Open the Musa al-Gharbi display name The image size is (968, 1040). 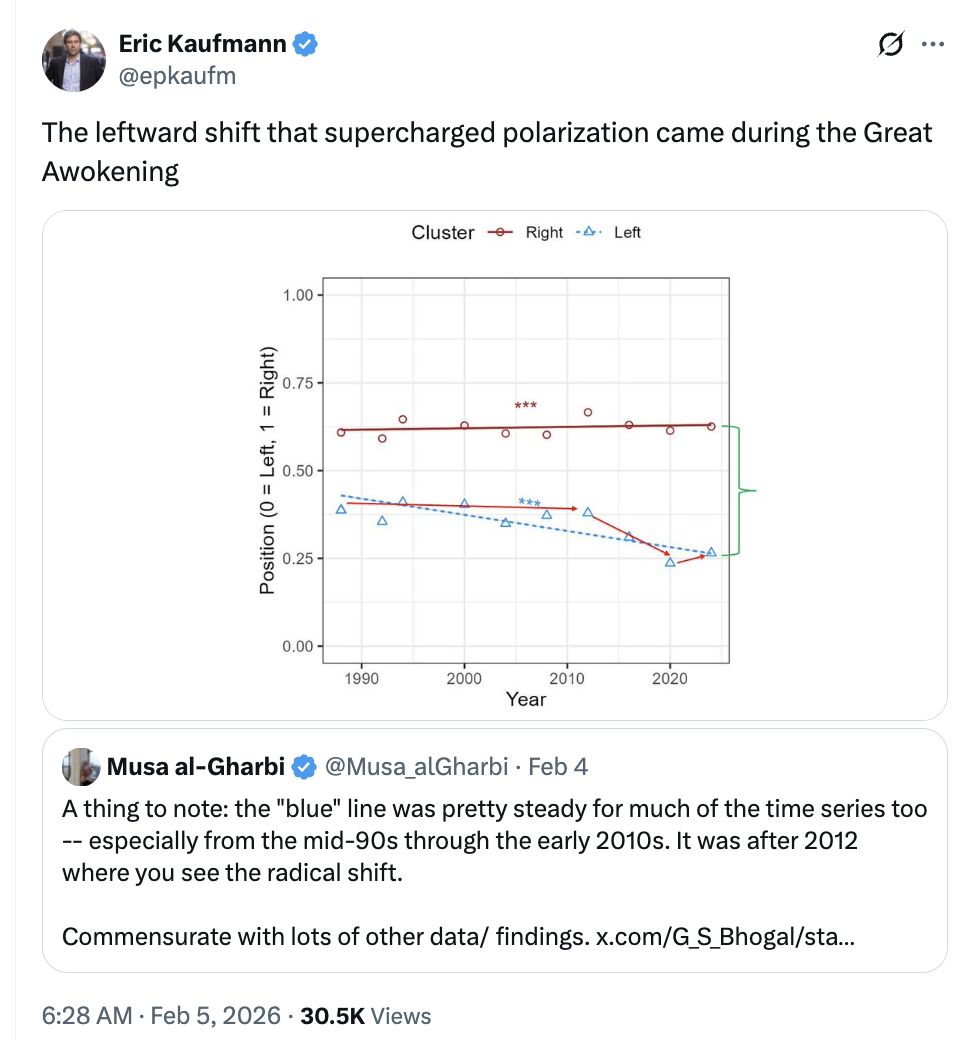point(196,767)
